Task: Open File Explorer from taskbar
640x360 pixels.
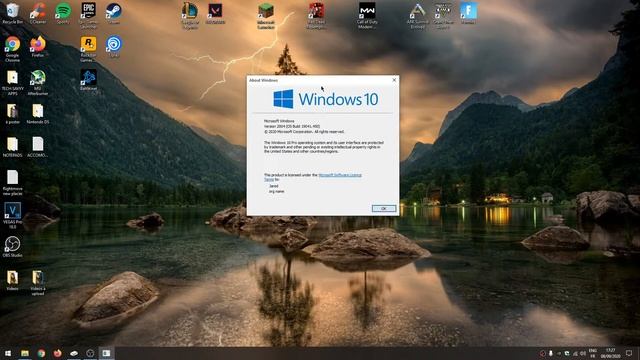Action: pyautogui.click(x=24, y=353)
